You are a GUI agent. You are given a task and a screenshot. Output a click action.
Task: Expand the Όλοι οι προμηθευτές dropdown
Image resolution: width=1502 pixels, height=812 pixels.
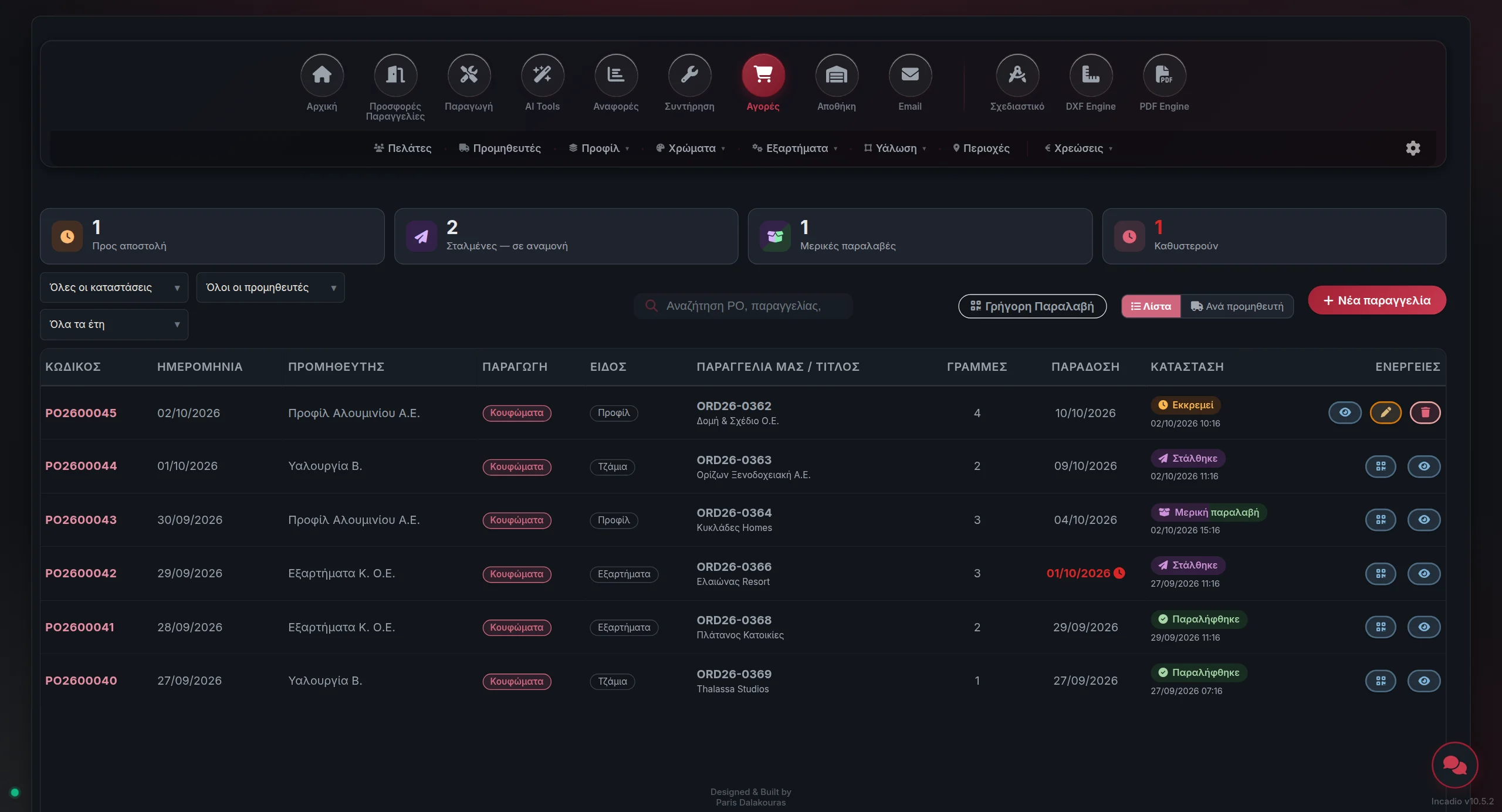(x=270, y=287)
